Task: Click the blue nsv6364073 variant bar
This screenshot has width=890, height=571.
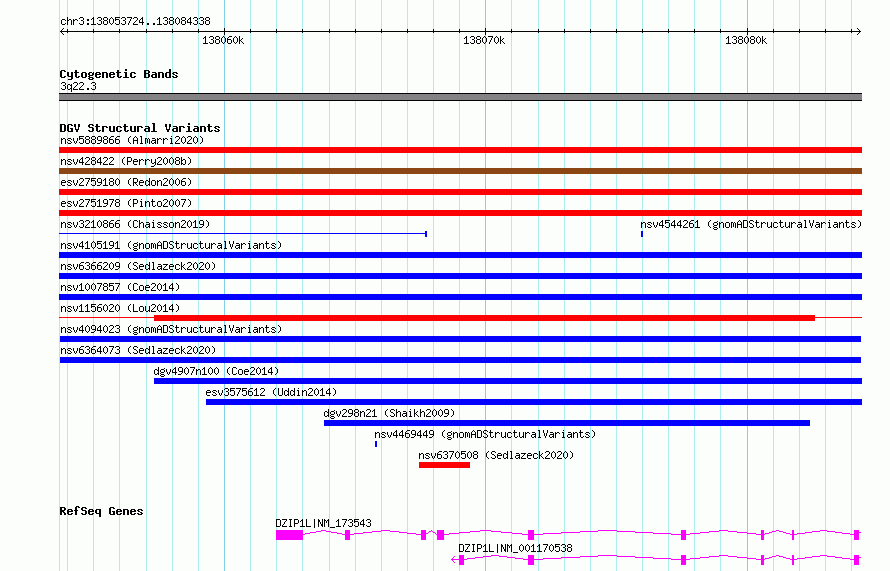Action: point(460,360)
